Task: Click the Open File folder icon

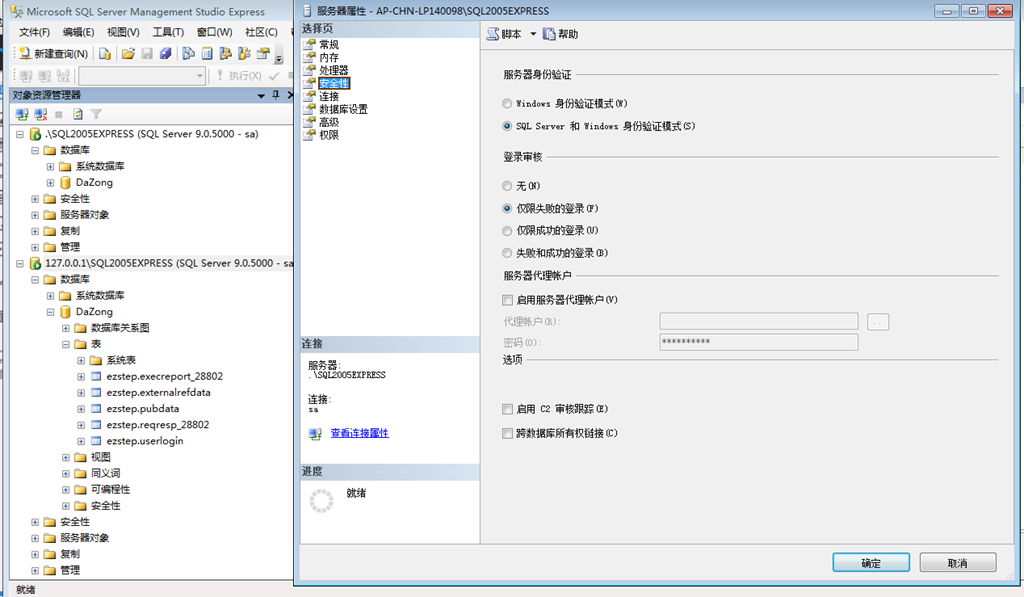Action: 128,54
